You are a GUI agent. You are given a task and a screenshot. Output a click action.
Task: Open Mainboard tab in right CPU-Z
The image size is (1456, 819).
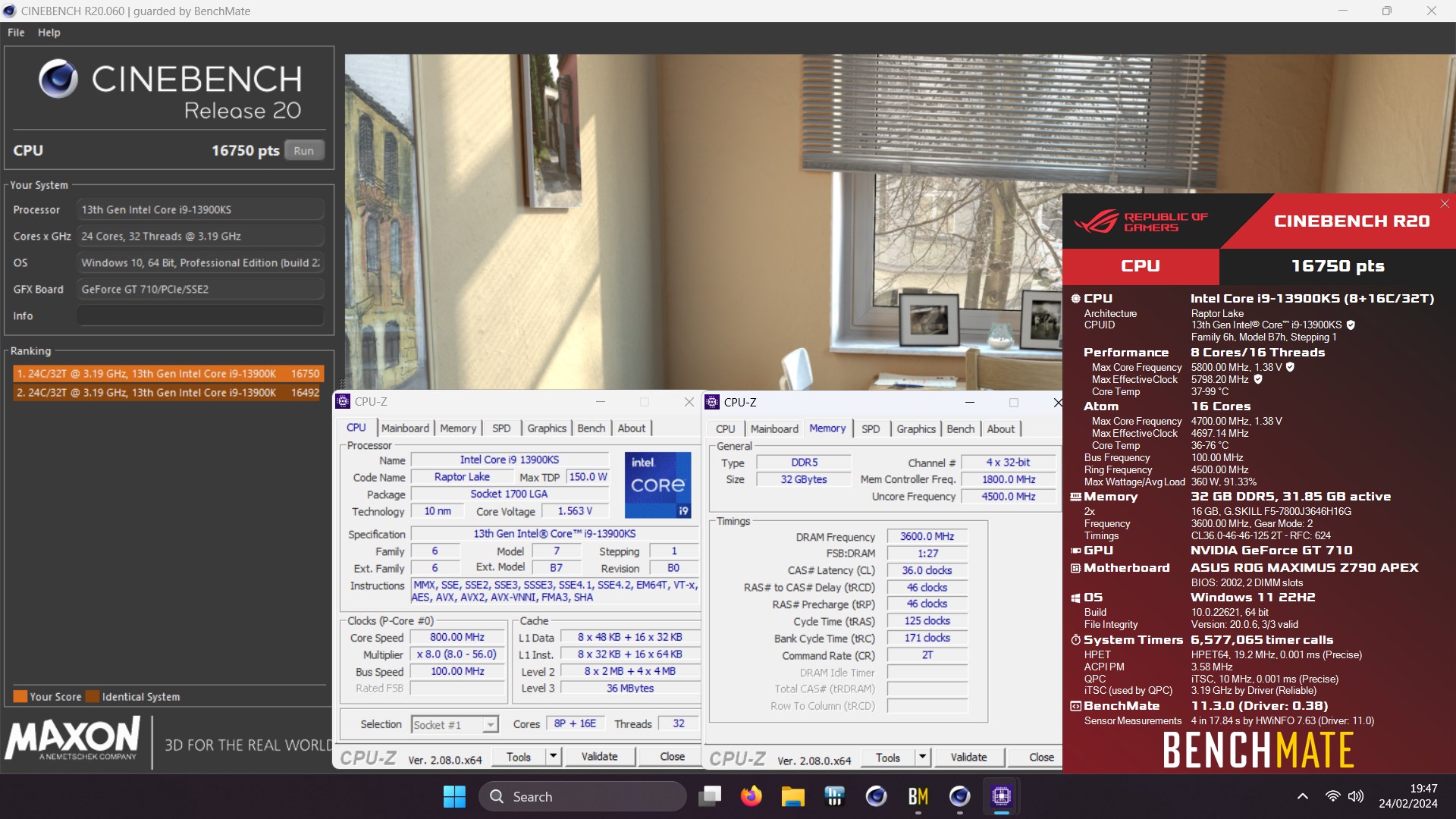(x=774, y=429)
